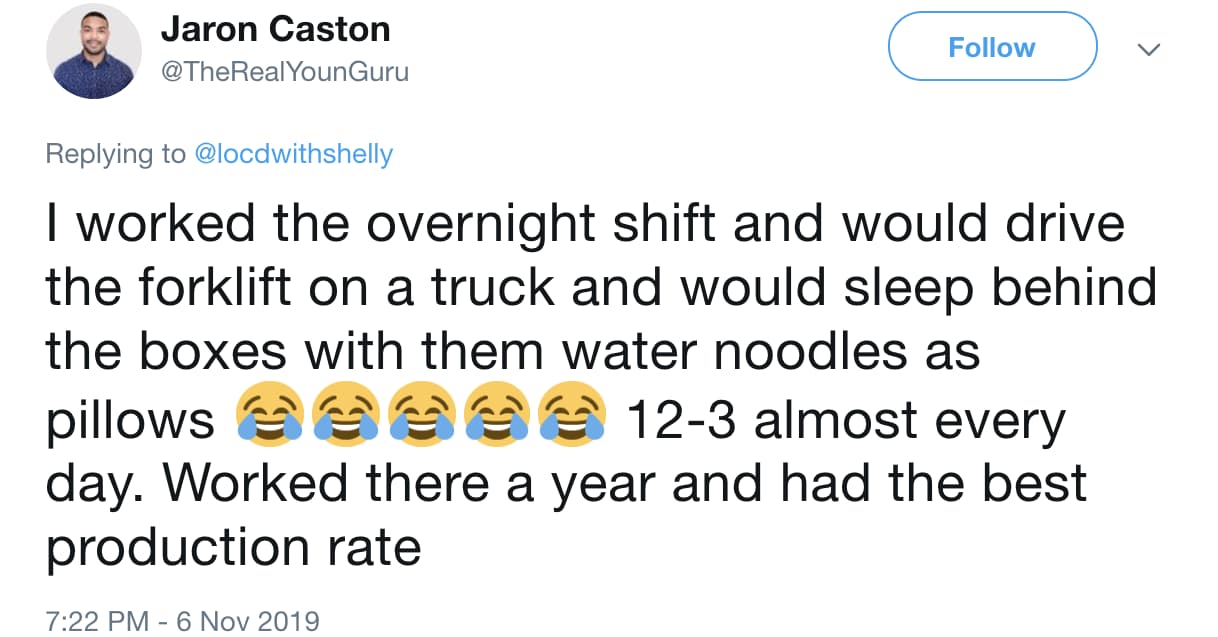Click the "Replying to" label text
This screenshot has width=1218, height=637.
coord(116,154)
